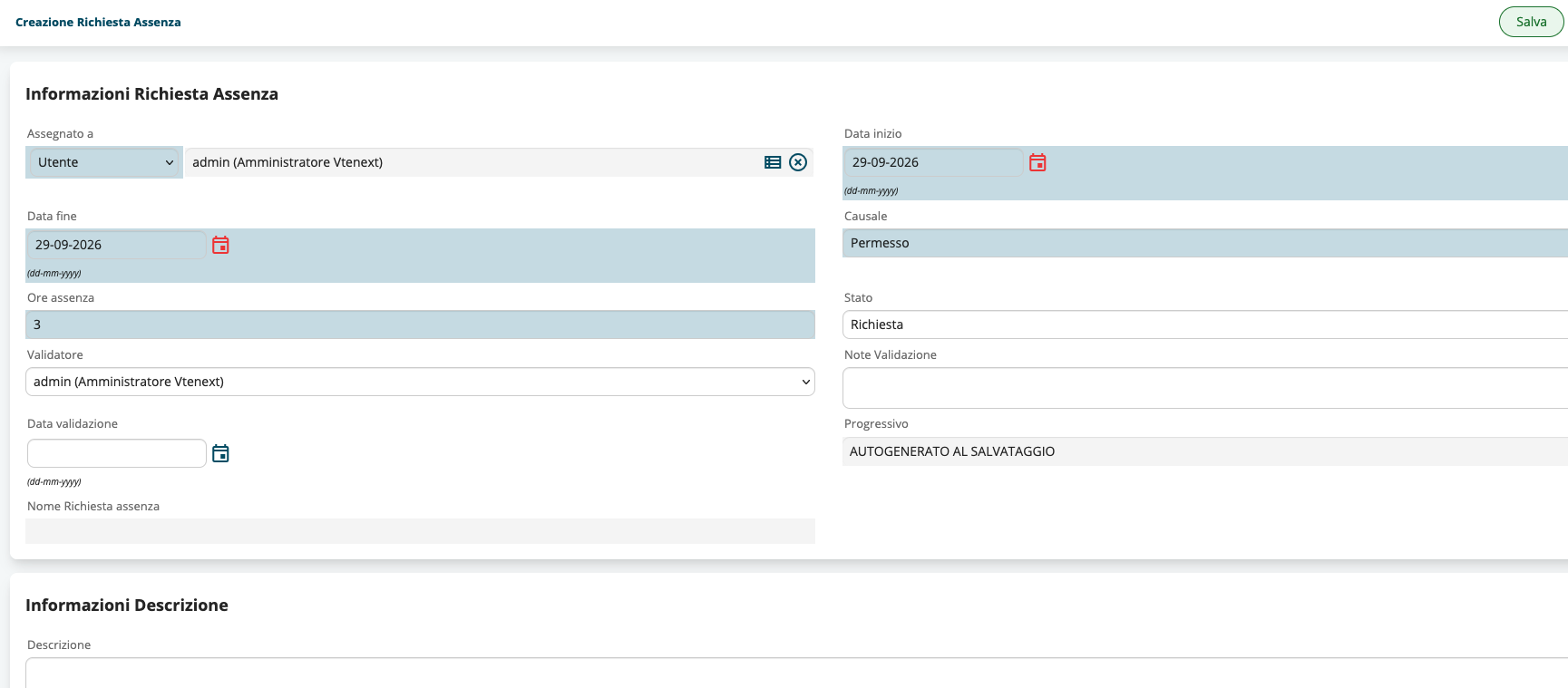1568x688 pixels.
Task: Clear assigned user with the X icon
Action: coord(798,162)
